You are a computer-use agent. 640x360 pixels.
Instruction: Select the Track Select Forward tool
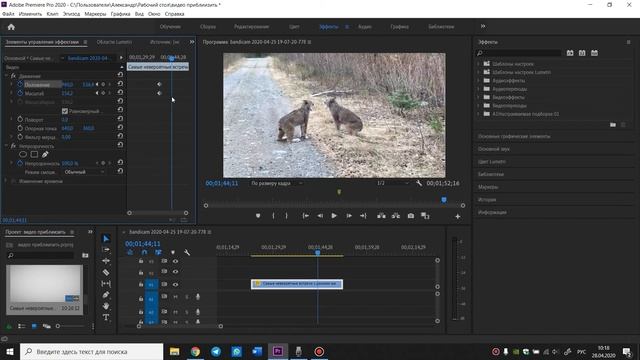(106, 249)
